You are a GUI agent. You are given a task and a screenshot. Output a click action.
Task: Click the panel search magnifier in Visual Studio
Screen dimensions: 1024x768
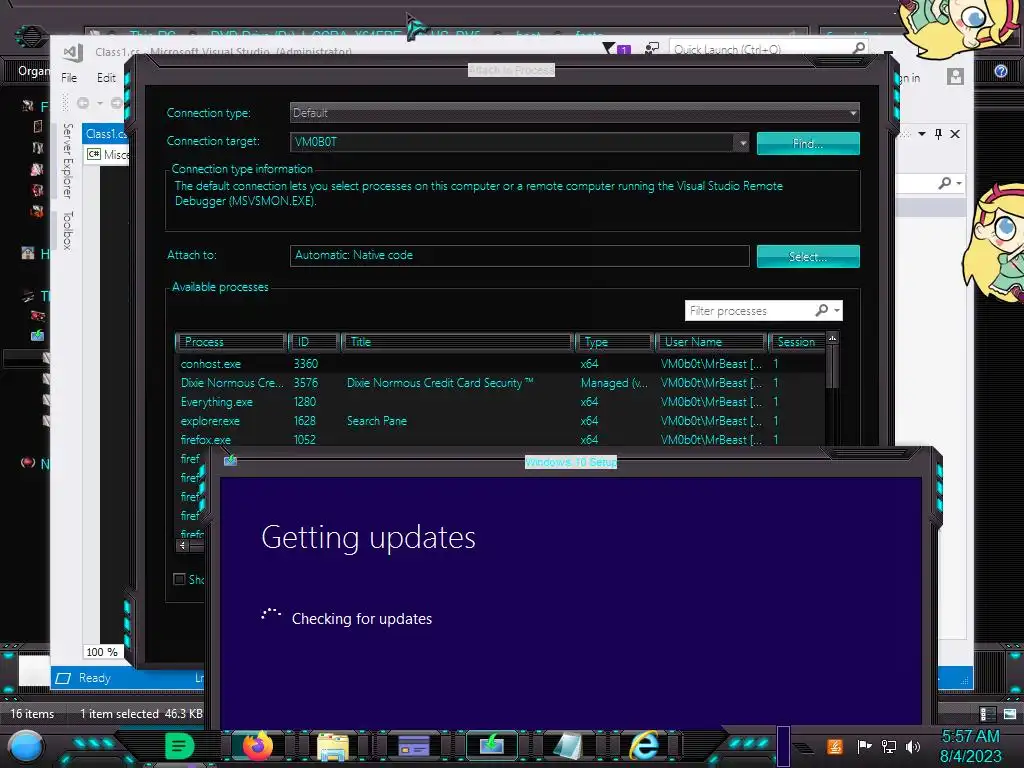click(x=944, y=183)
